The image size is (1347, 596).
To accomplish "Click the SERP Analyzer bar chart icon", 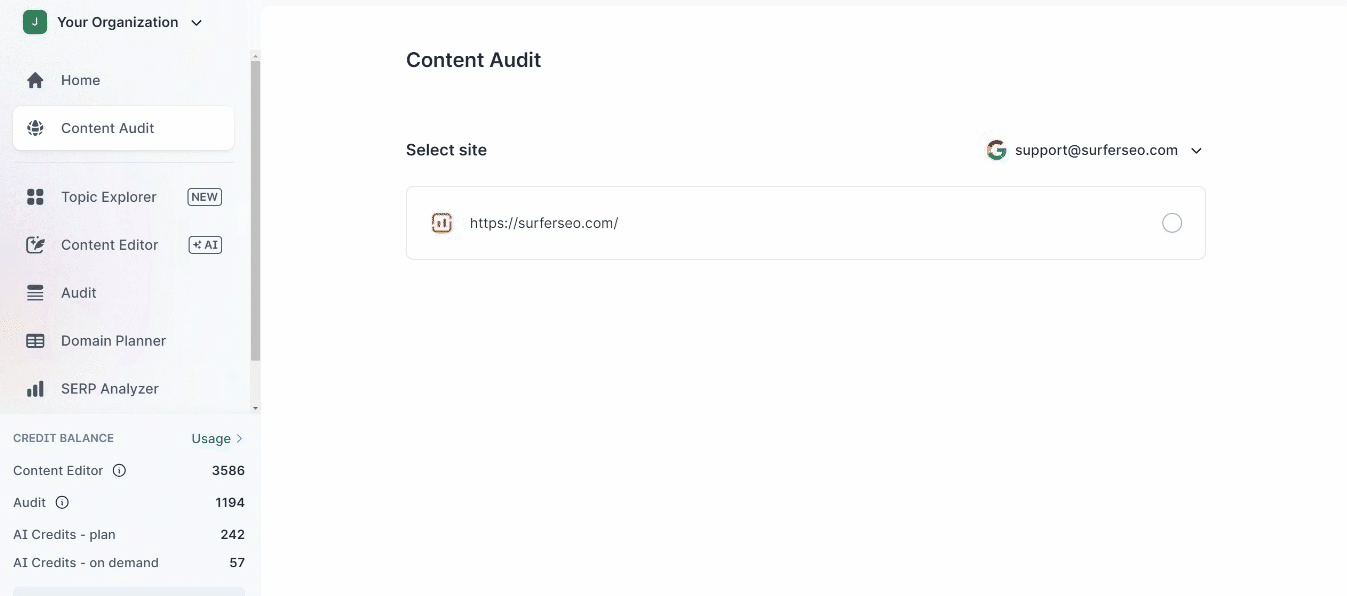I will point(35,389).
